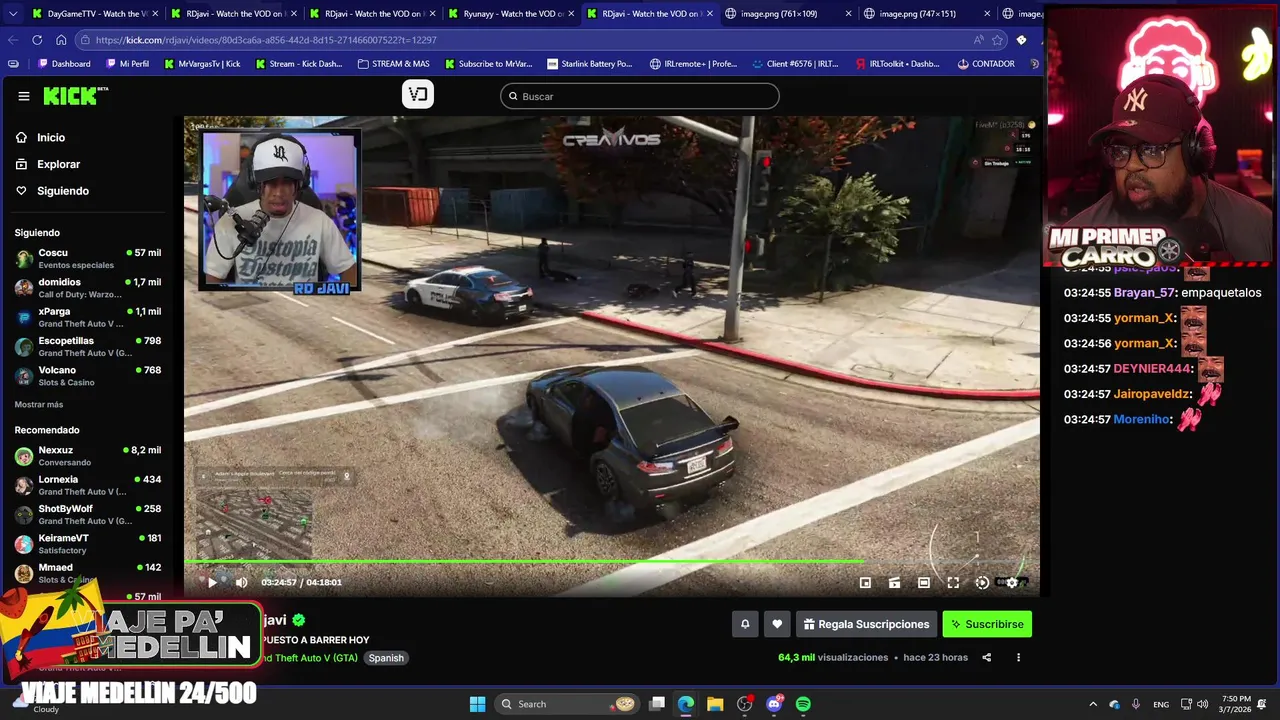Follow channel with heart button
The width and height of the screenshot is (1280, 720).
click(777, 624)
